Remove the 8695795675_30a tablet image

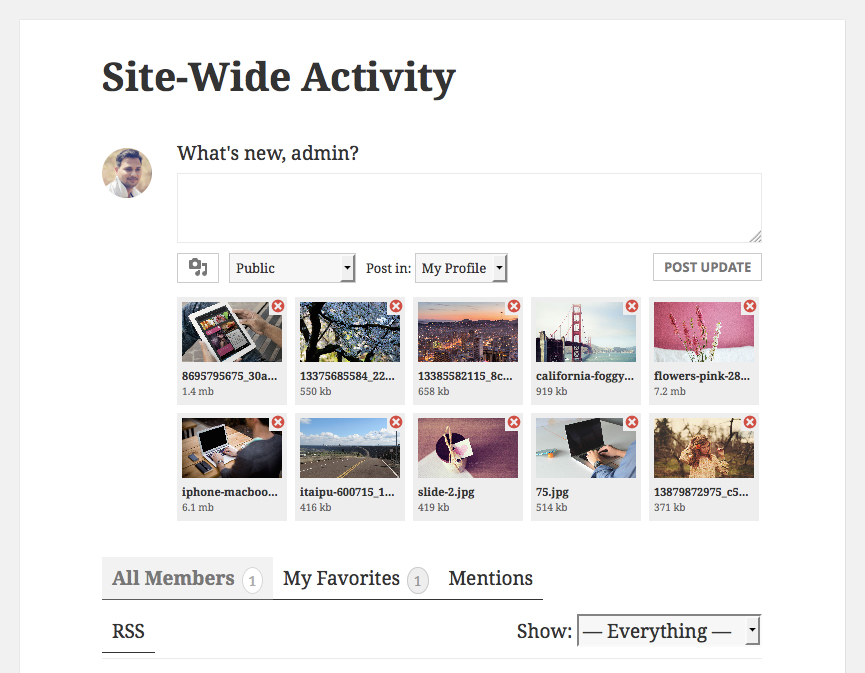coord(278,306)
